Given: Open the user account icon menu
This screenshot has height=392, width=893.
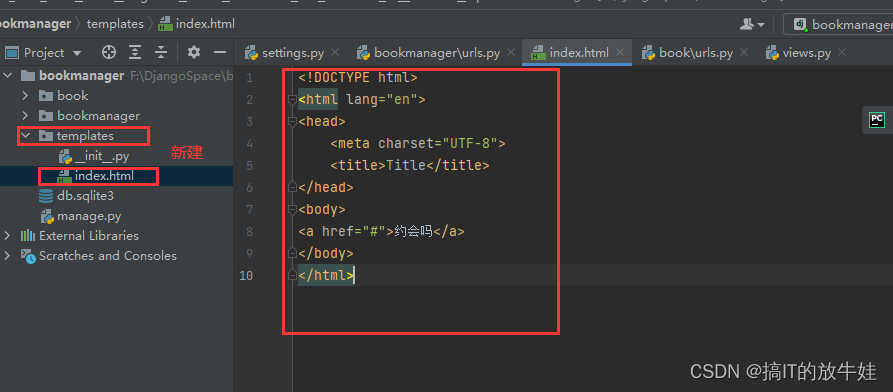Looking at the screenshot, I should [752, 24].
